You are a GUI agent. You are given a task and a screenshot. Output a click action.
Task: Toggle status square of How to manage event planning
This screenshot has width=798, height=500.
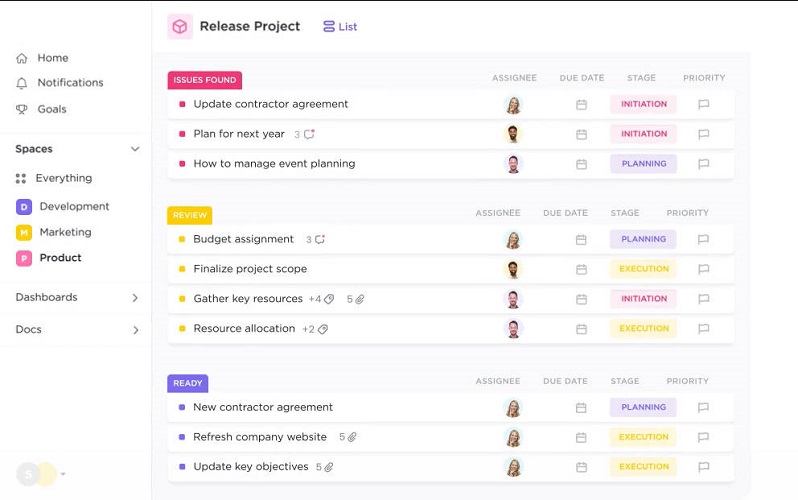pyautogui.click(x=182, y=164)
